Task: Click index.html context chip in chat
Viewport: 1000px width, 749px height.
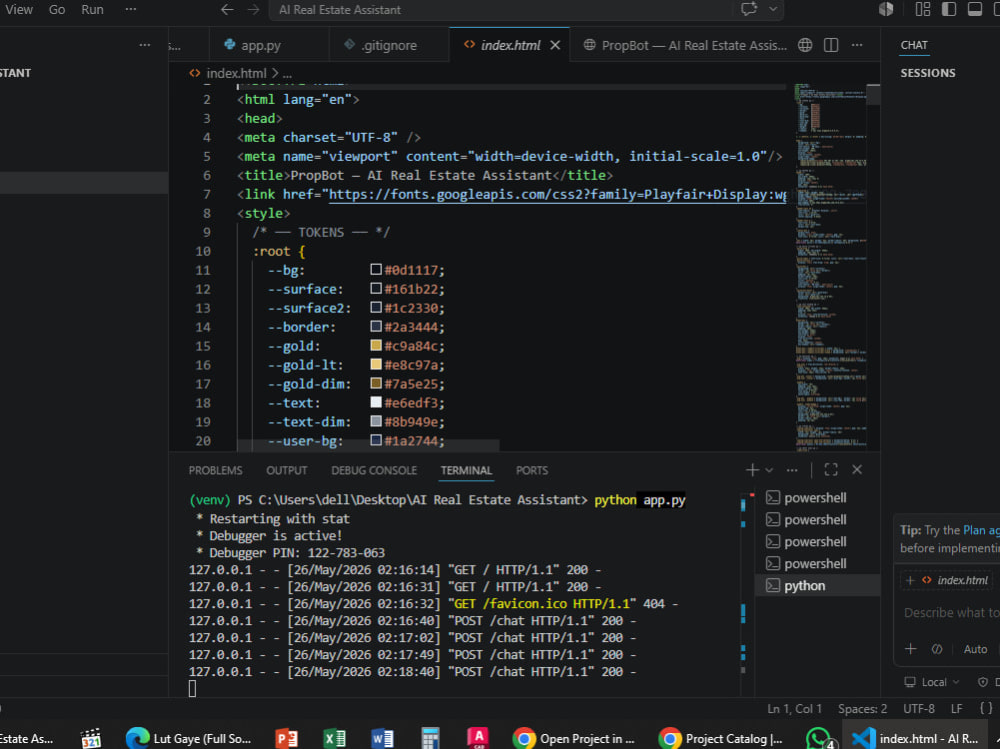Action: point(955,580)
